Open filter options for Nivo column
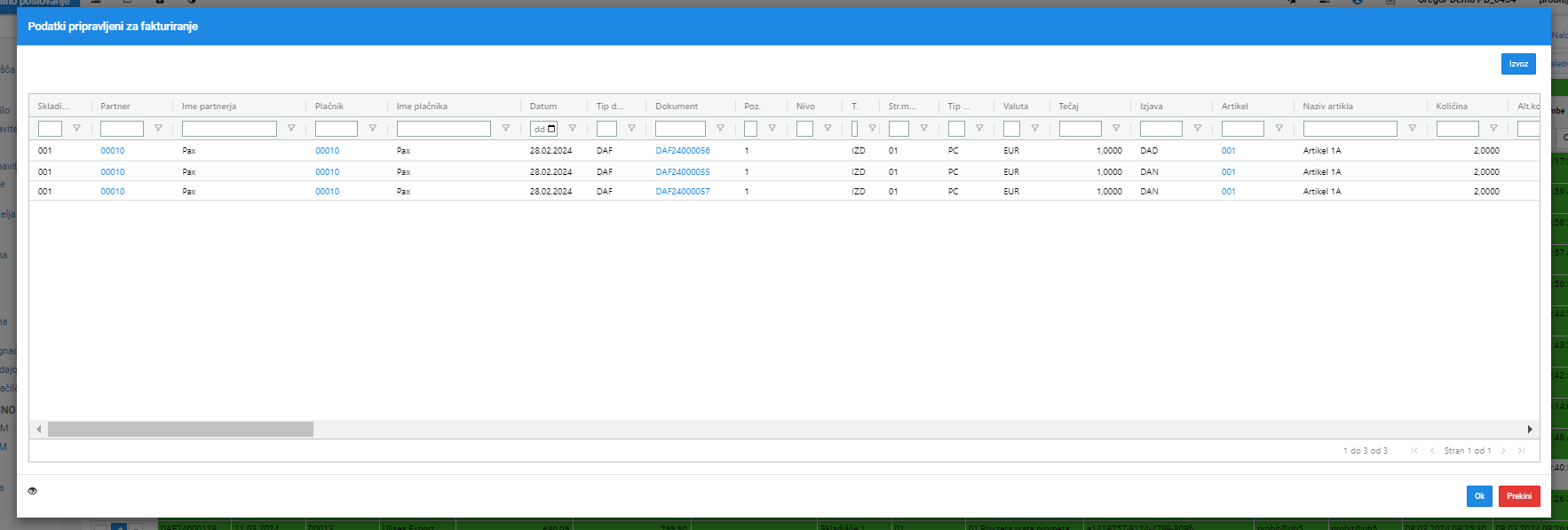The height and width of the screenshot is (530, 1568). pos(828,129)
